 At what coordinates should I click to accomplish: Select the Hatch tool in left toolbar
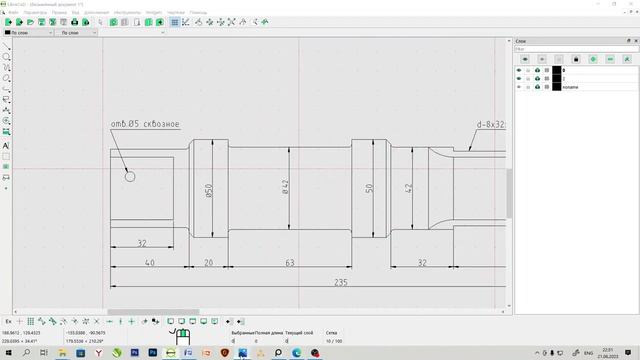[x=6, y=156]
